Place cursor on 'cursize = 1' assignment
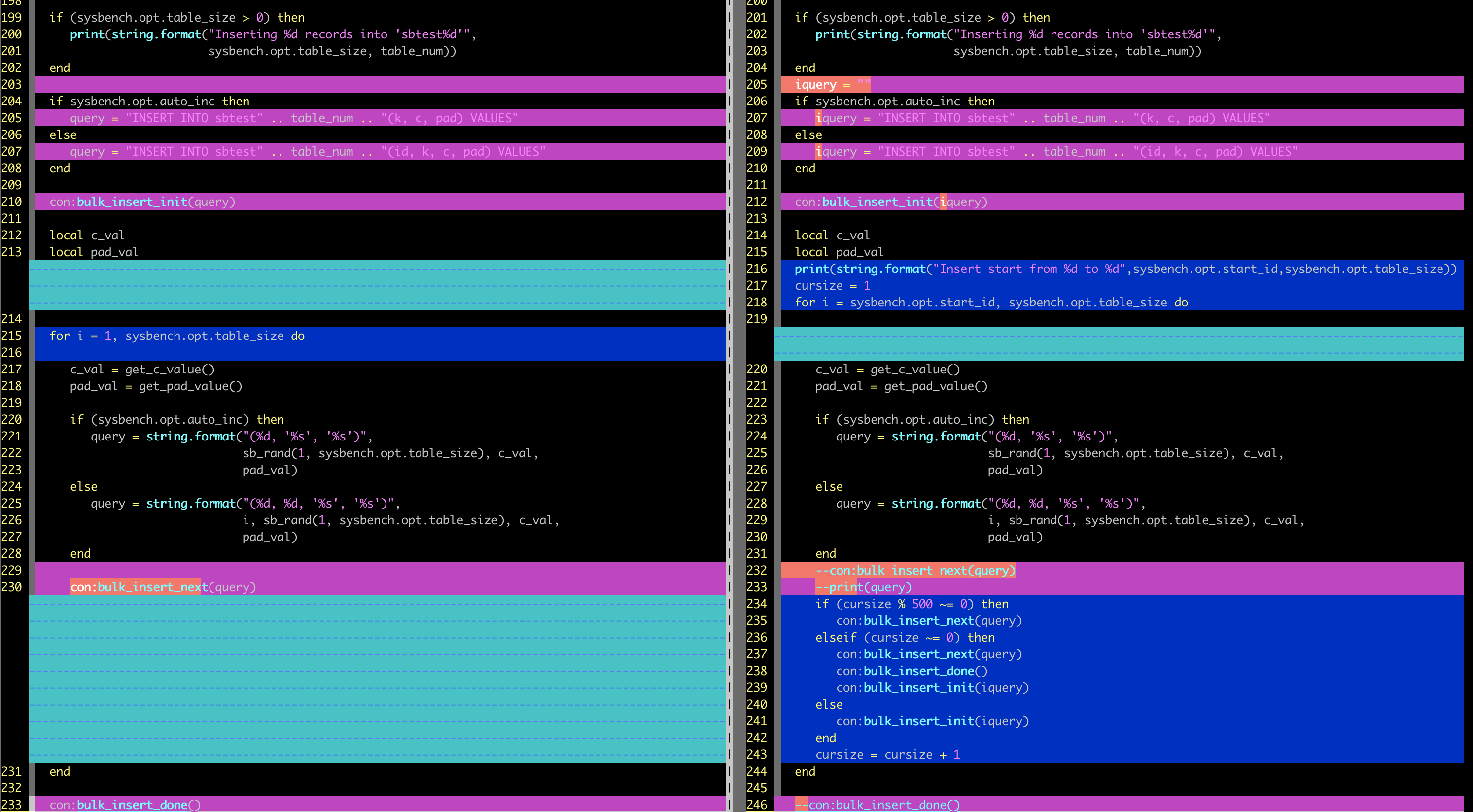 [832, 286]
